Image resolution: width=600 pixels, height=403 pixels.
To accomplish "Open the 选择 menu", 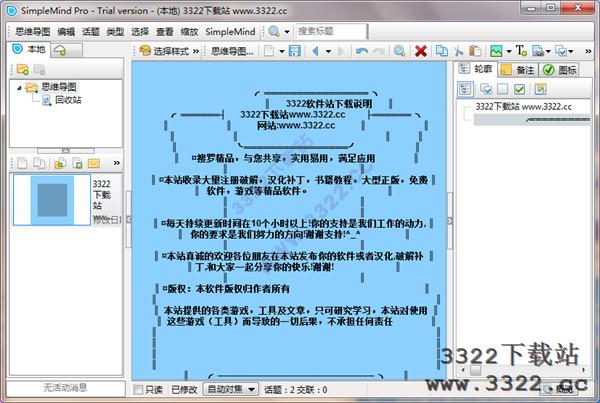I will point(140,31).
